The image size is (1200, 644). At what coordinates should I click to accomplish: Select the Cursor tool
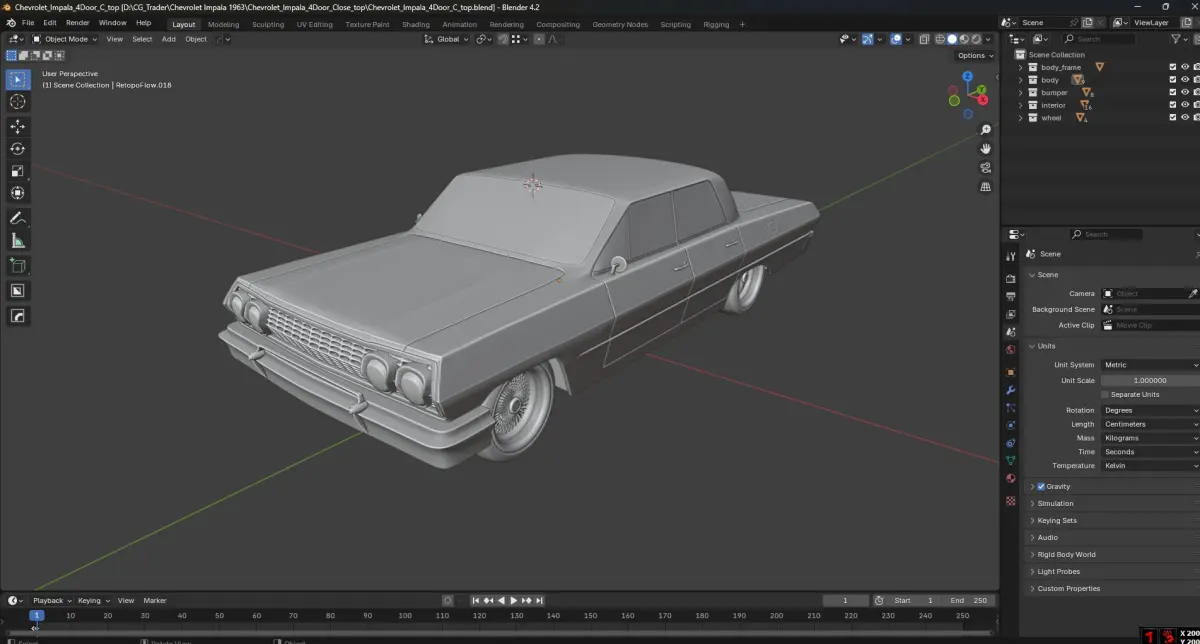pos(18,102)
